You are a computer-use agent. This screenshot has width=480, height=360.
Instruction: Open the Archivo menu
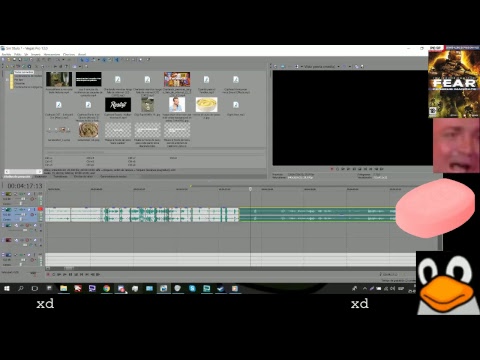(6, 54)
